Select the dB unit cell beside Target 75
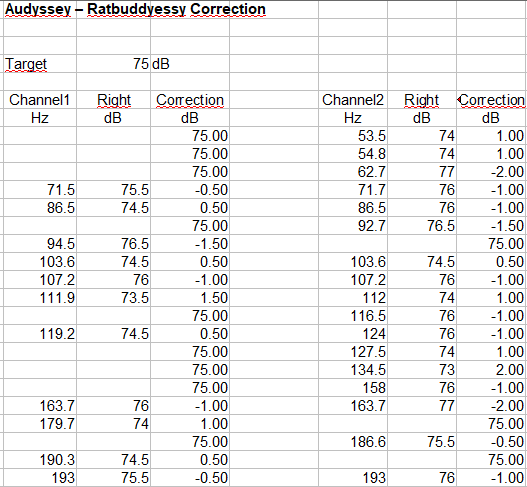This screenshot has height=487, width=527. [190, 64]
